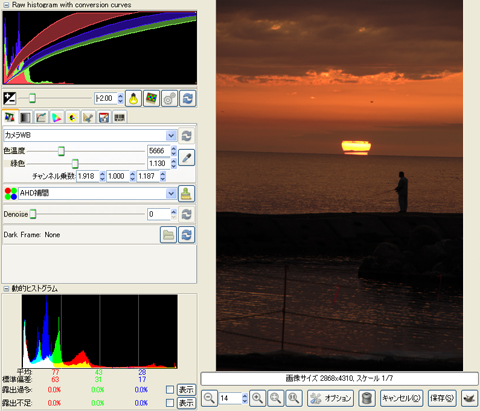Click the Denoise value input field
This screenshot has width=480, height=411.
(159, 214)
